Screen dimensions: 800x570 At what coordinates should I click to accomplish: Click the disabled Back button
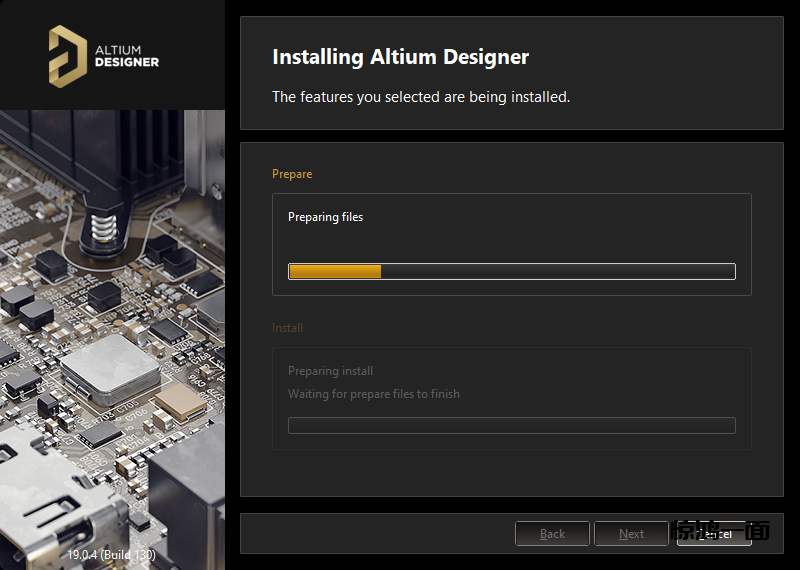click(552, 534)
